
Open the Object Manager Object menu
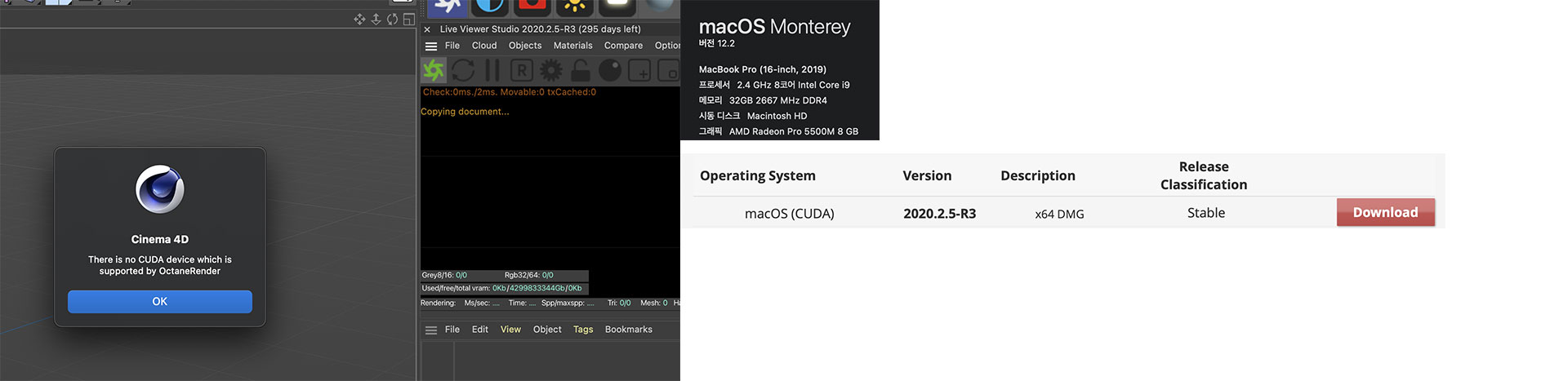[x=547, y=330]
